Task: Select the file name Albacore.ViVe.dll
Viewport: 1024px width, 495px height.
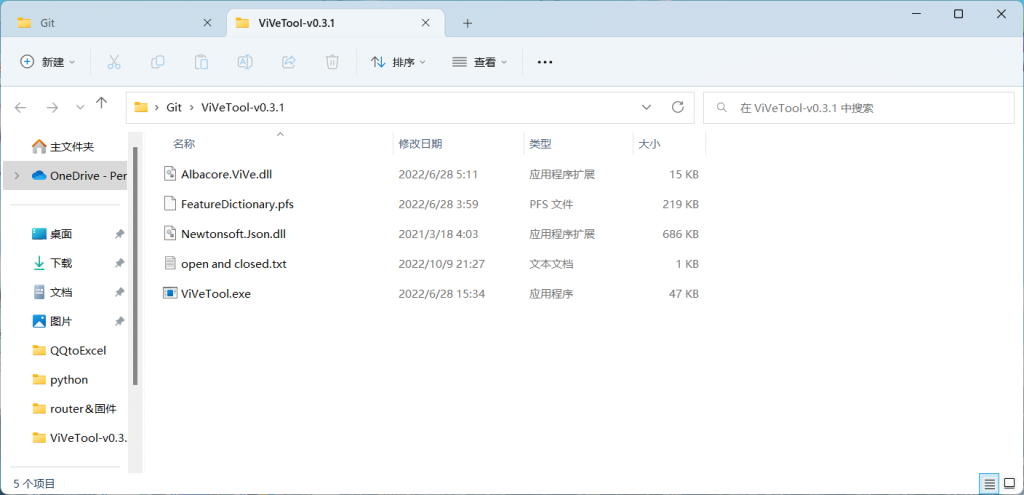Action: [x=227, y=174]
